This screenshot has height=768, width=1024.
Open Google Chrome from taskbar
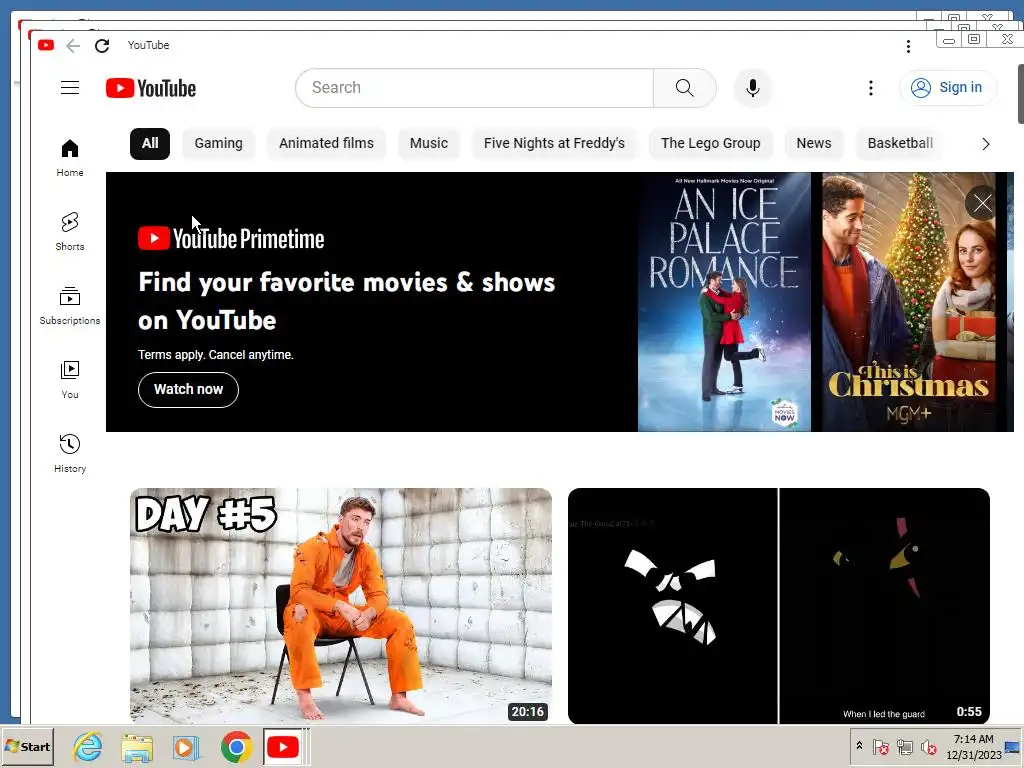[x=236, y=747]
